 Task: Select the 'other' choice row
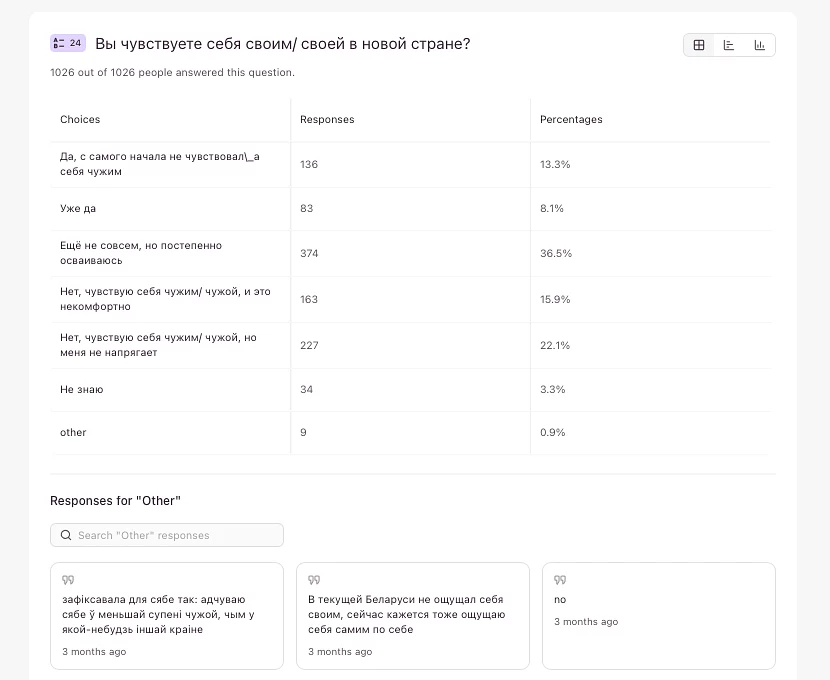click(x=73, y=432)
